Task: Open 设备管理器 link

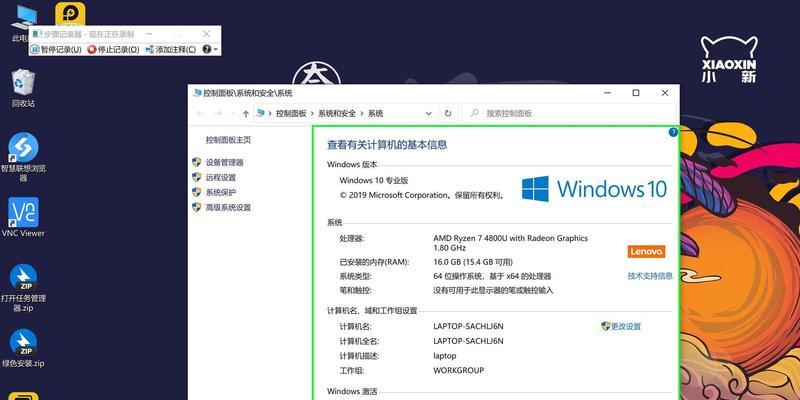Action: pos(224,163)
